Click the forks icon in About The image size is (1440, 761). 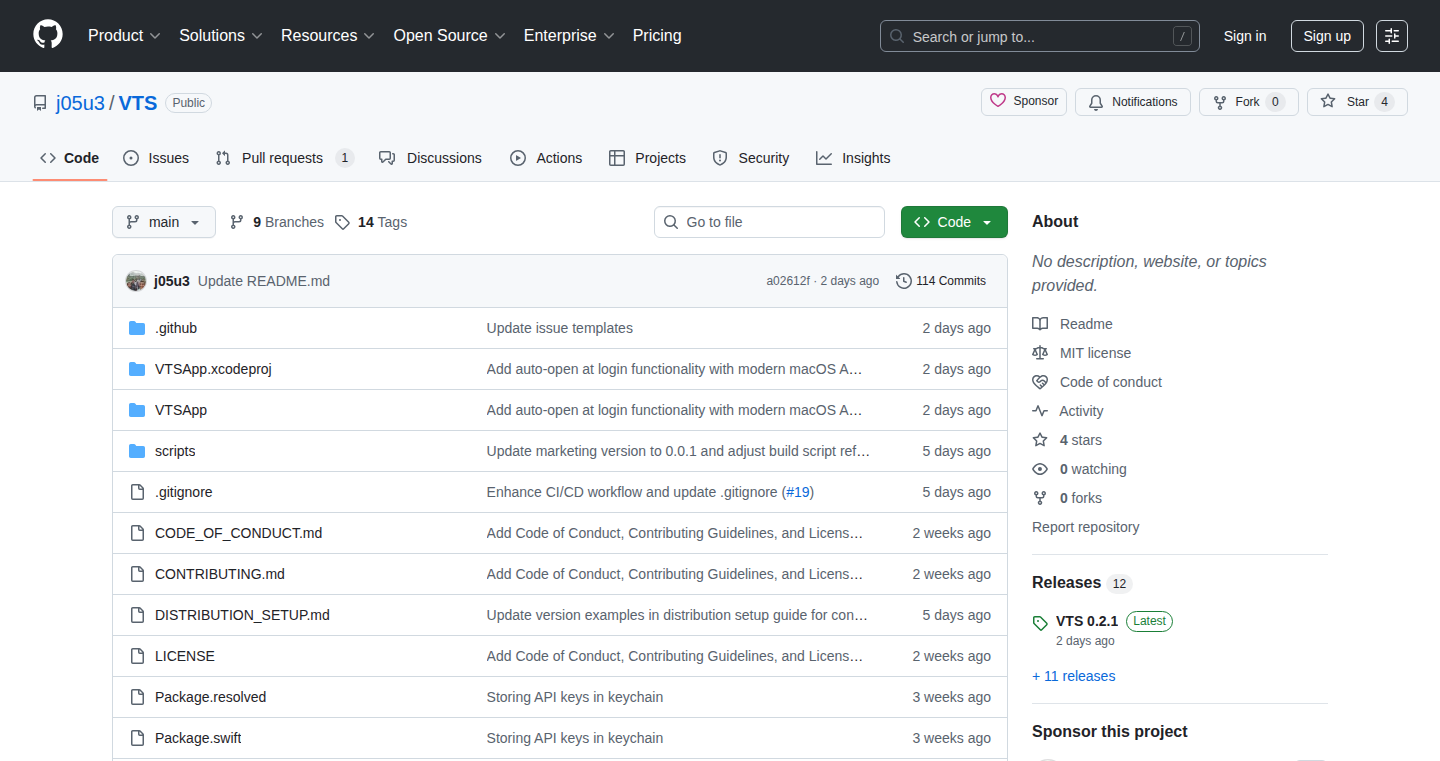pyautogui.click(x=1040, y=498)
